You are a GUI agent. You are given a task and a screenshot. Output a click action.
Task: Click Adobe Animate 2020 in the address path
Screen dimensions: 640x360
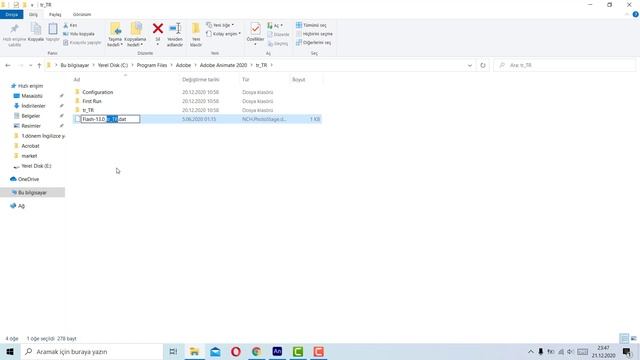coord(223,65)
